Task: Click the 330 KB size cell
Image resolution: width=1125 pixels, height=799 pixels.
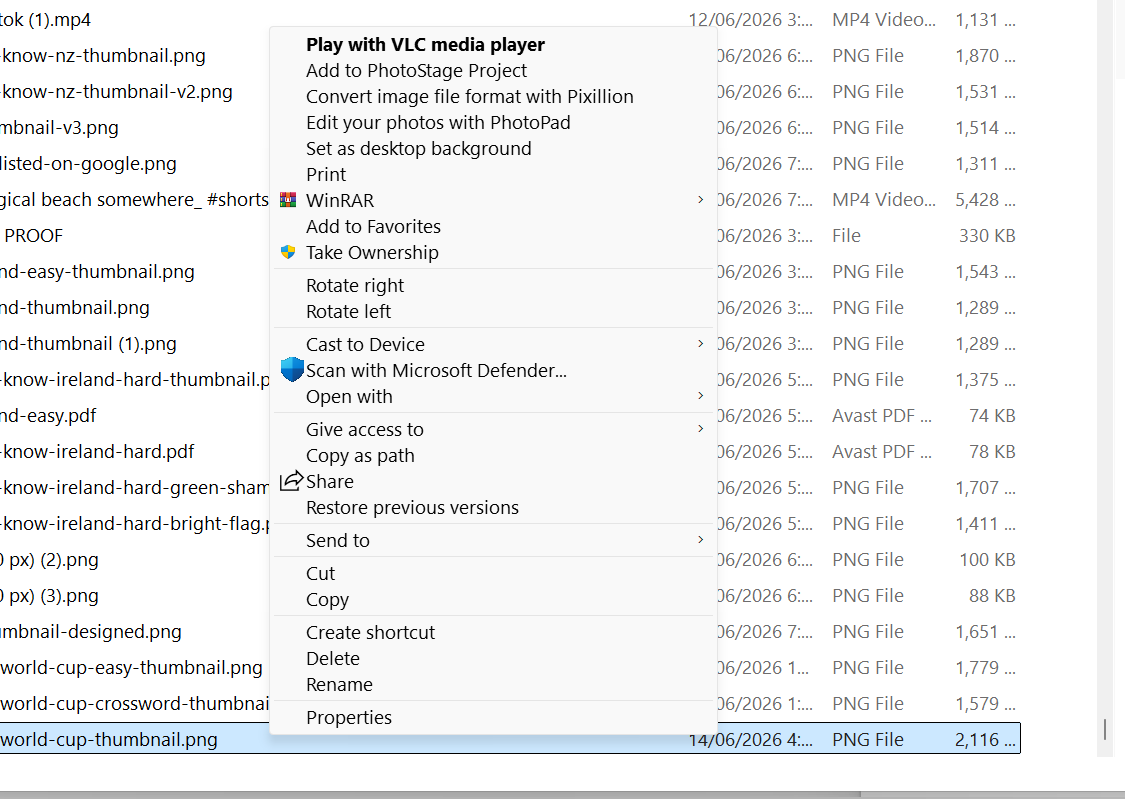Action: click(987, 236)
